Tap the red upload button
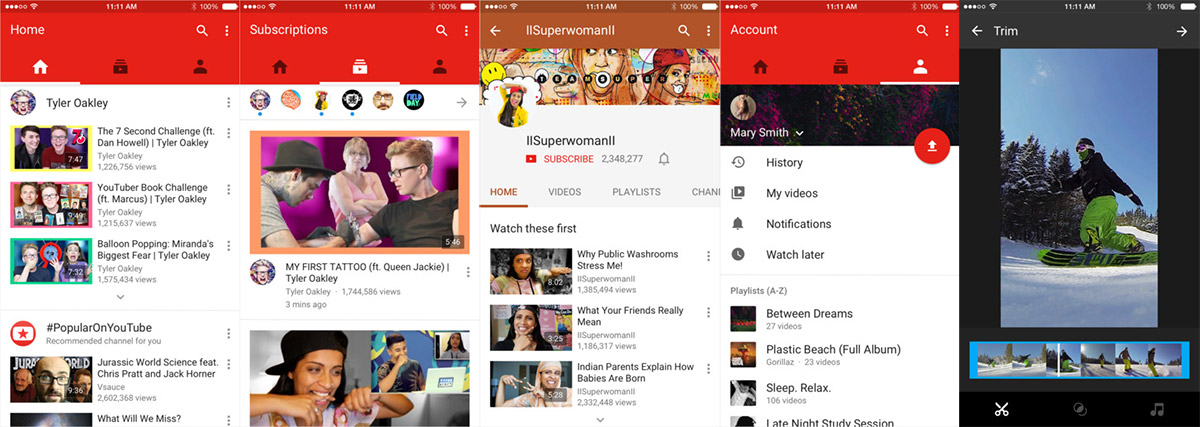The height and width of the screenshot is (427, 1200). 932,146
